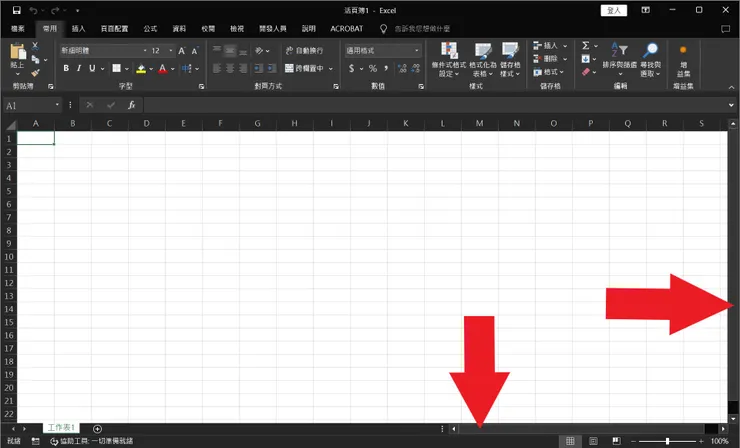740x448 pixels.
Task: Toggle Underline formatting
Action: pyautogui.click(x=92, y=68)
